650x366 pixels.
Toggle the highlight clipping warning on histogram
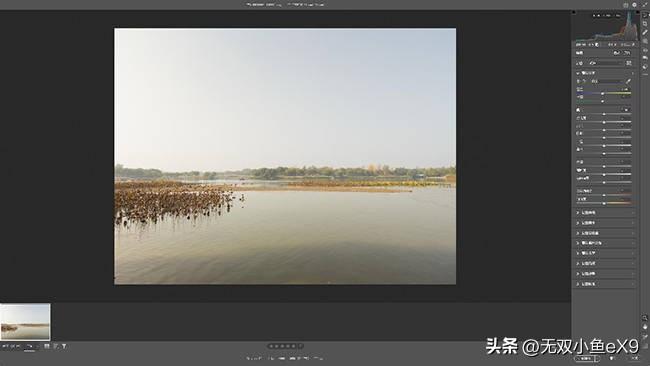point(638,12)
